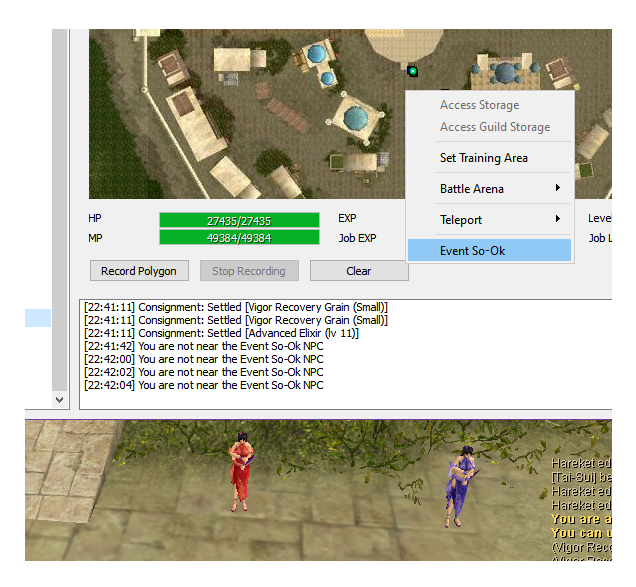Expand the Teleport submenu
The width and height of the screenshot is (636, 587).
coord(489,220)
